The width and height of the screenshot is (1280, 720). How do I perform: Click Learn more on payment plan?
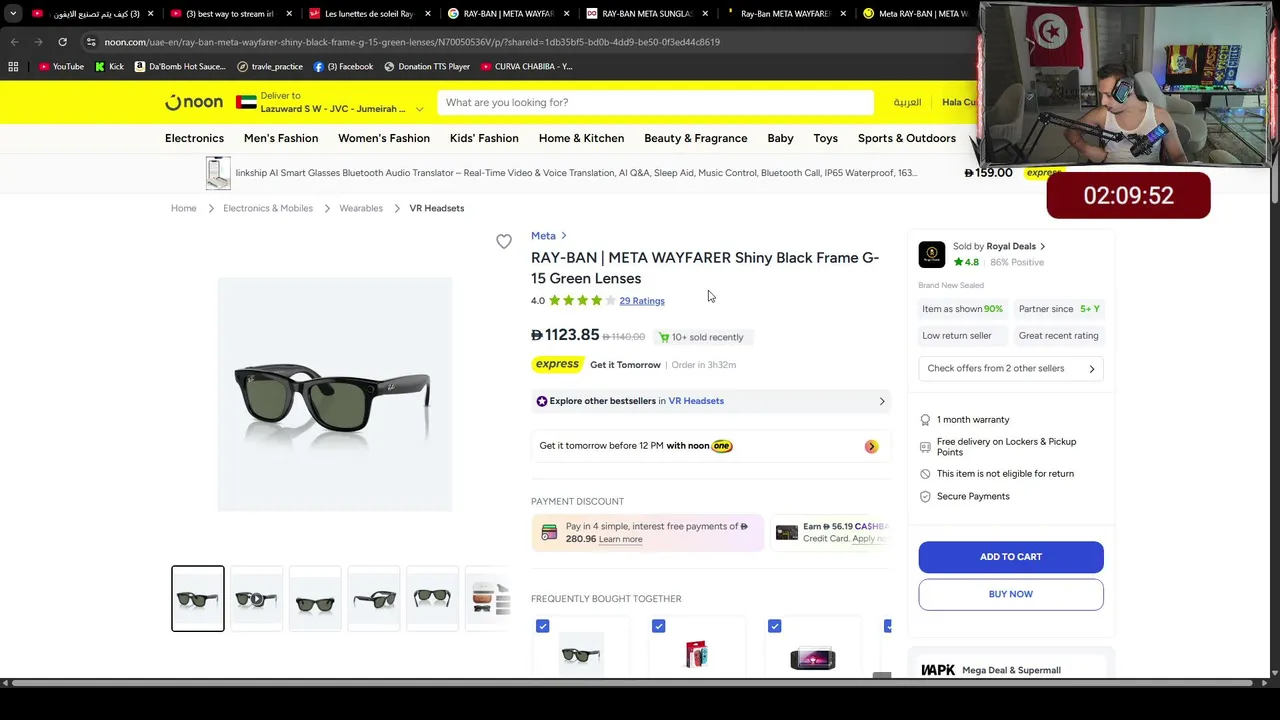[x=620, y=539]
